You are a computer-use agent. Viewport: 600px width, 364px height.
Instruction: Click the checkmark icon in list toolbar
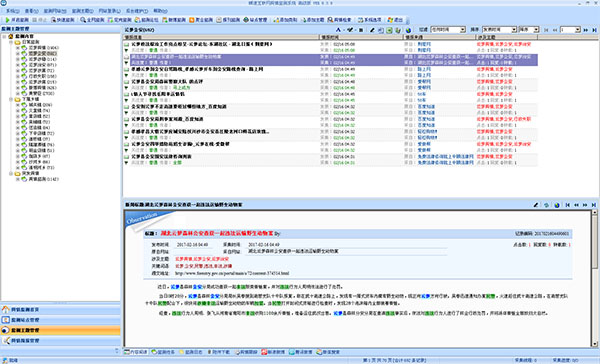pos(350,29)
